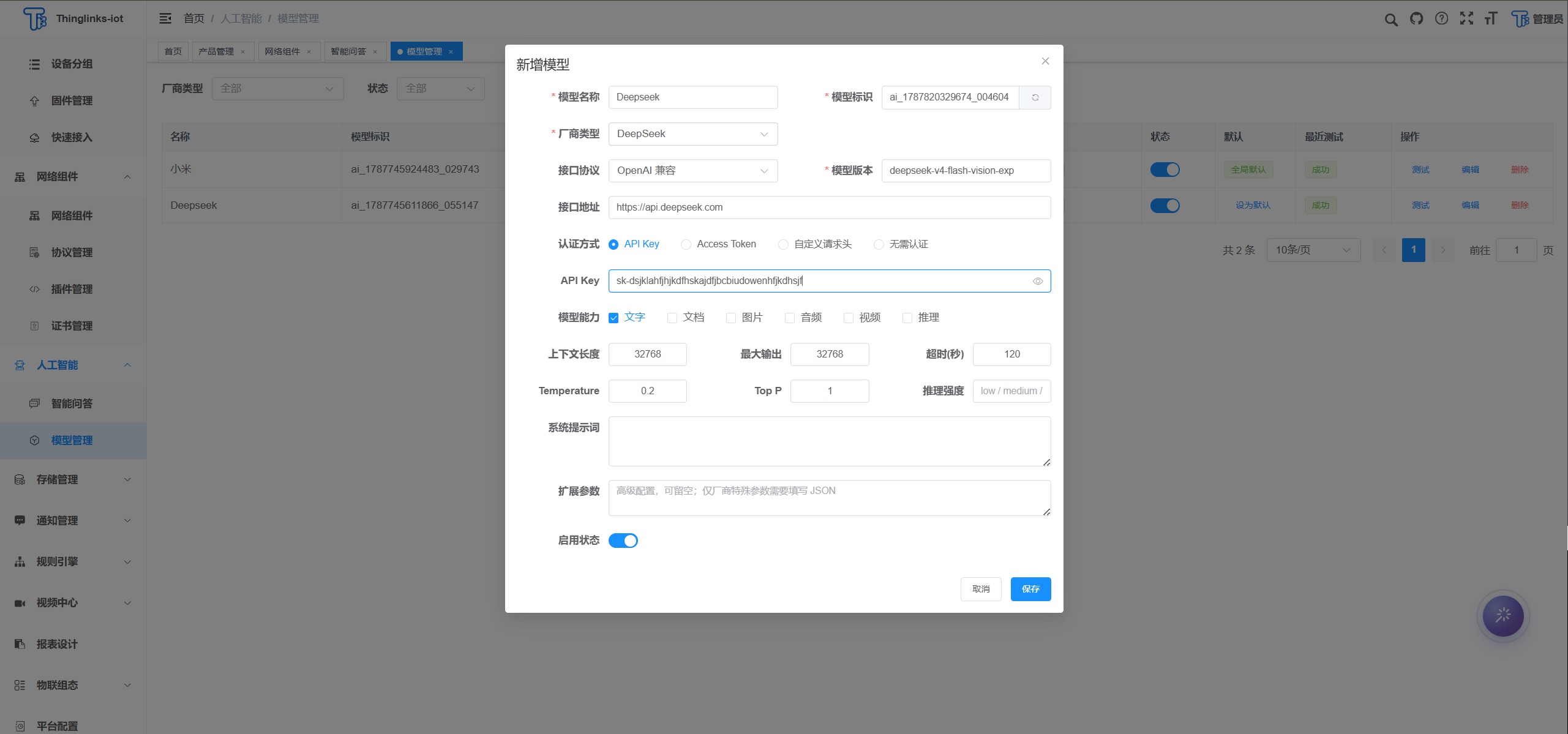Open the GitHub repository icon
This screenshot has height=734, width=1568.
[1416, 18]
